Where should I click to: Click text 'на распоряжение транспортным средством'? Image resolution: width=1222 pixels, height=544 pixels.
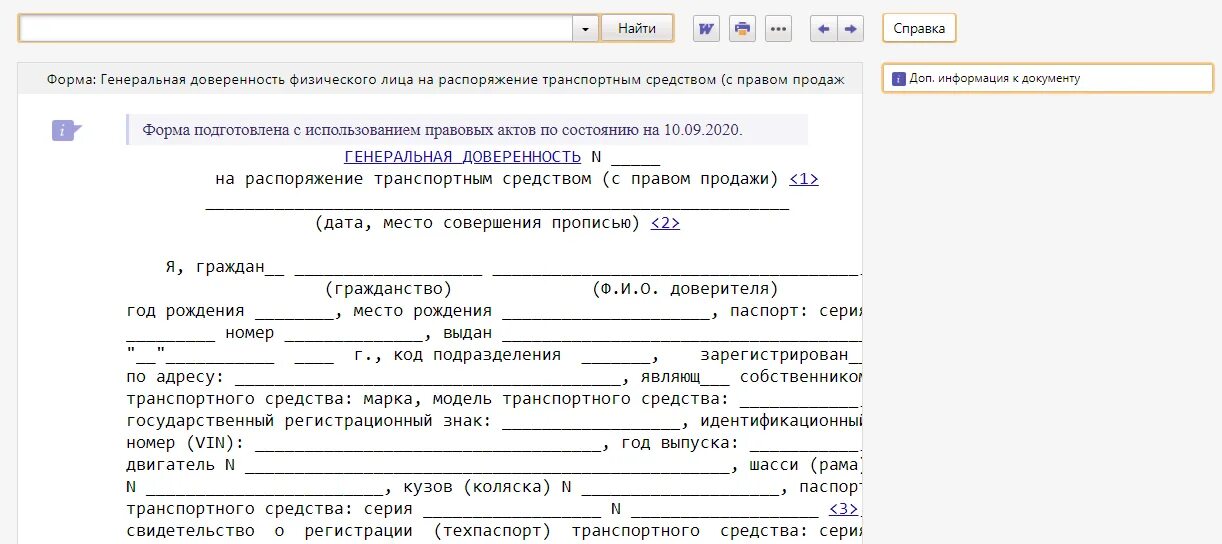point(403,179)
